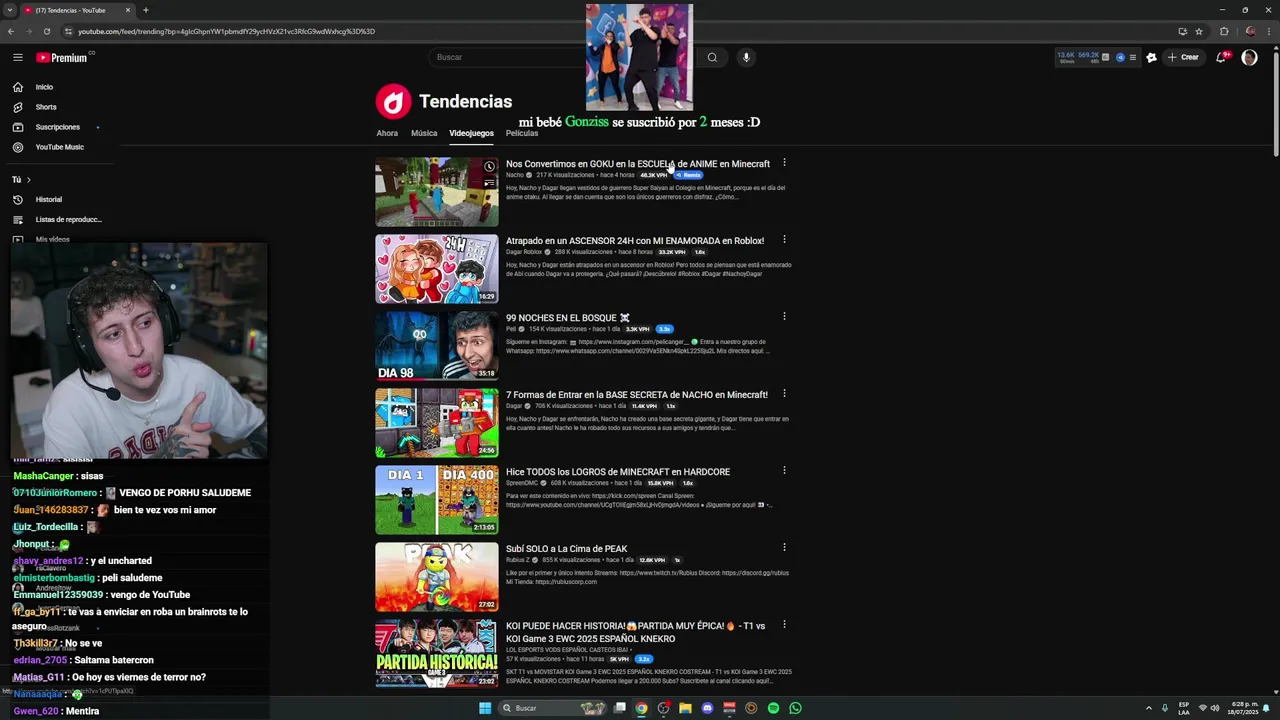Open options for LOGROS DE MINECRAFT video
1280x720 pixels.
point(784,470)
